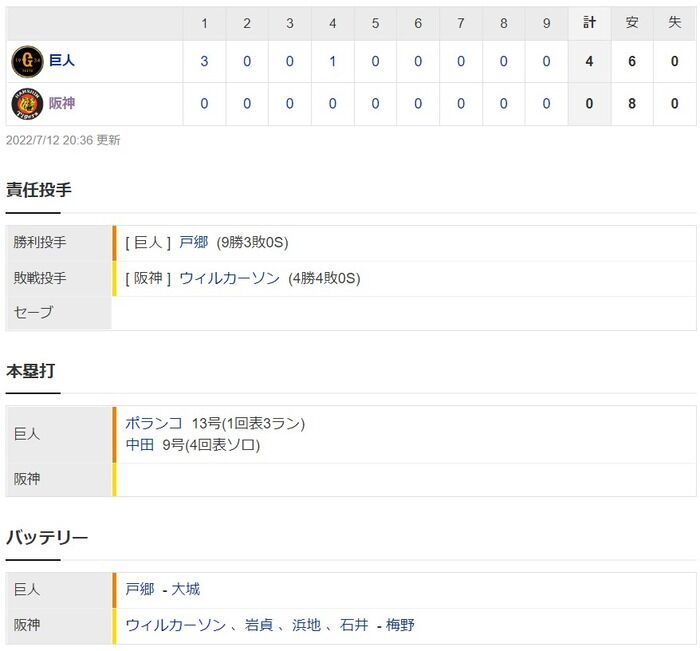
Task: Select pitcher 石井 in battery section
Action: pos(354,626)
